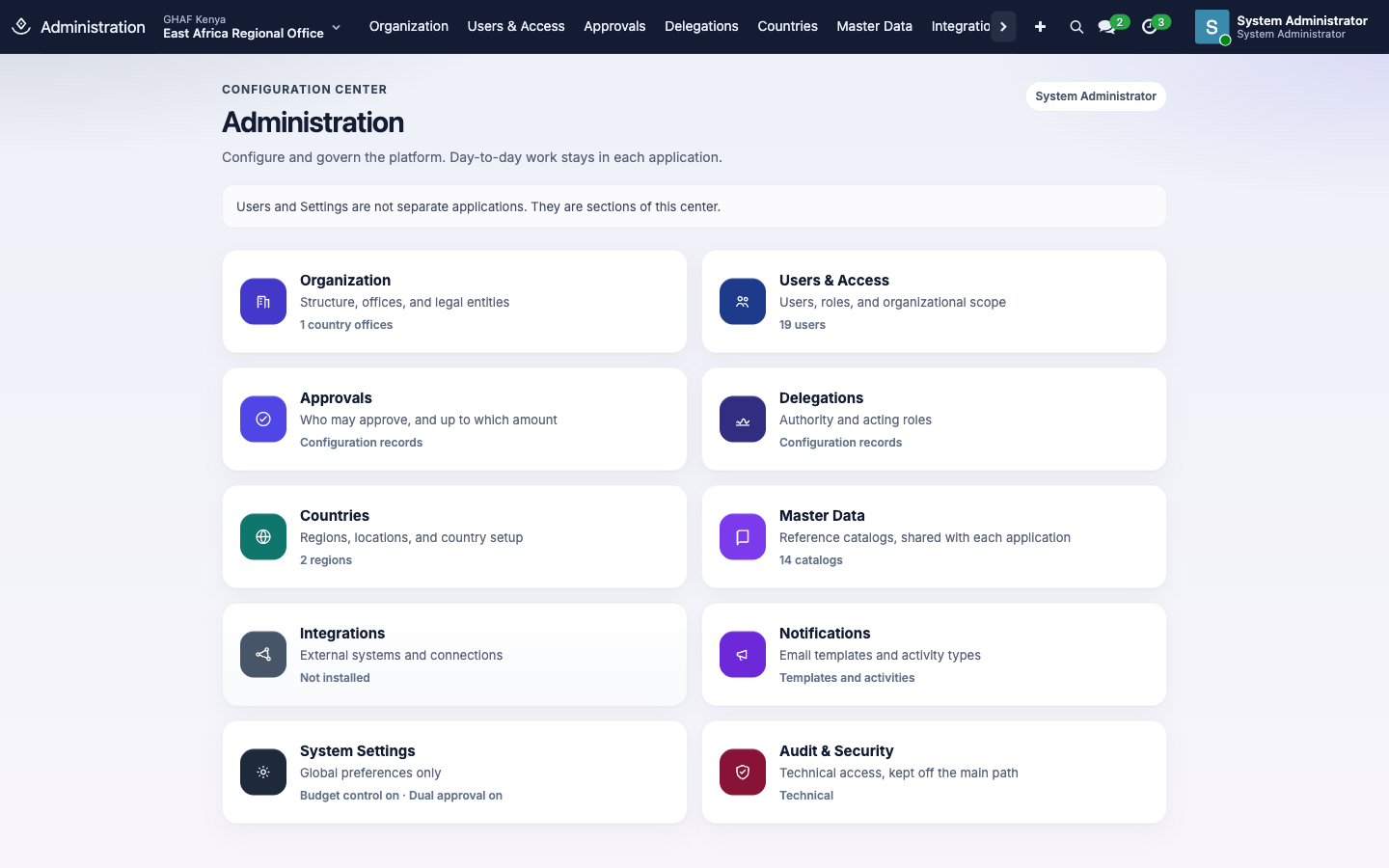Open the Master Data card title
This screenshot has height=868, width=1389.
tap(822, 516)
